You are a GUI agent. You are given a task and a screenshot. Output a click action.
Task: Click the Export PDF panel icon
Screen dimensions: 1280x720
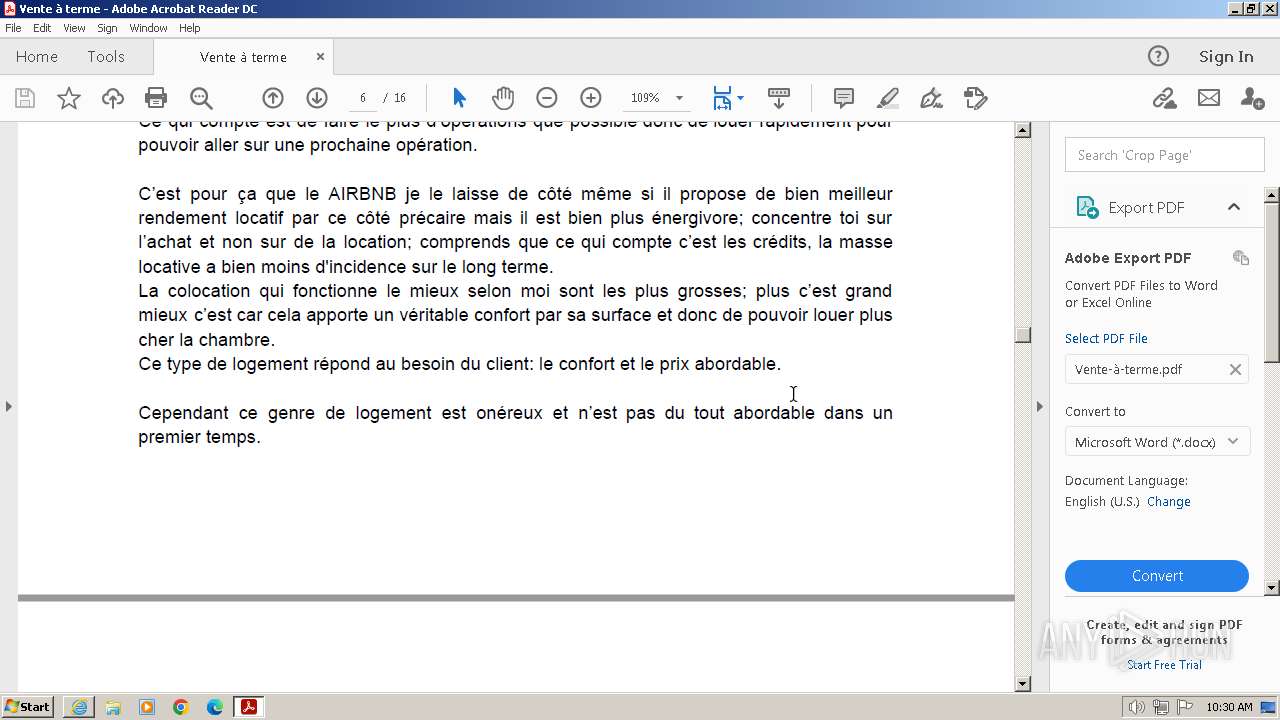pos(1086,207)
